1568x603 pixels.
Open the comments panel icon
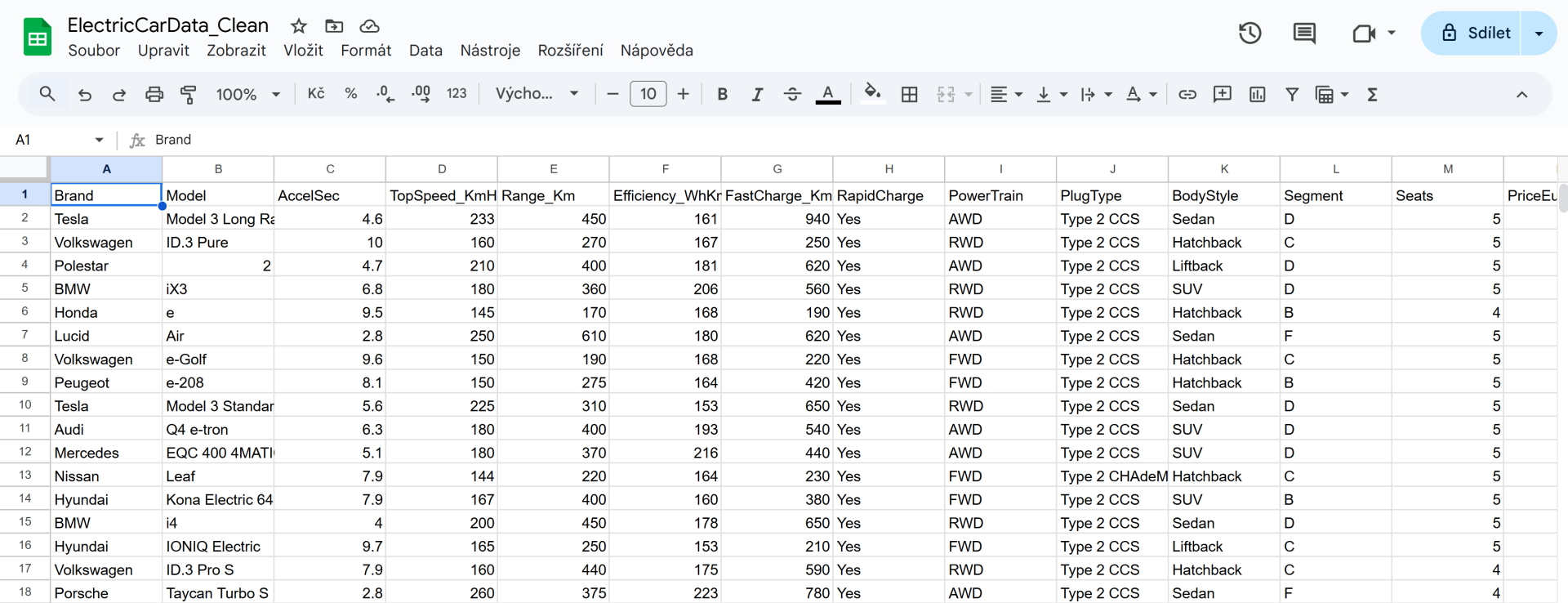click(x=1304, y=33)
